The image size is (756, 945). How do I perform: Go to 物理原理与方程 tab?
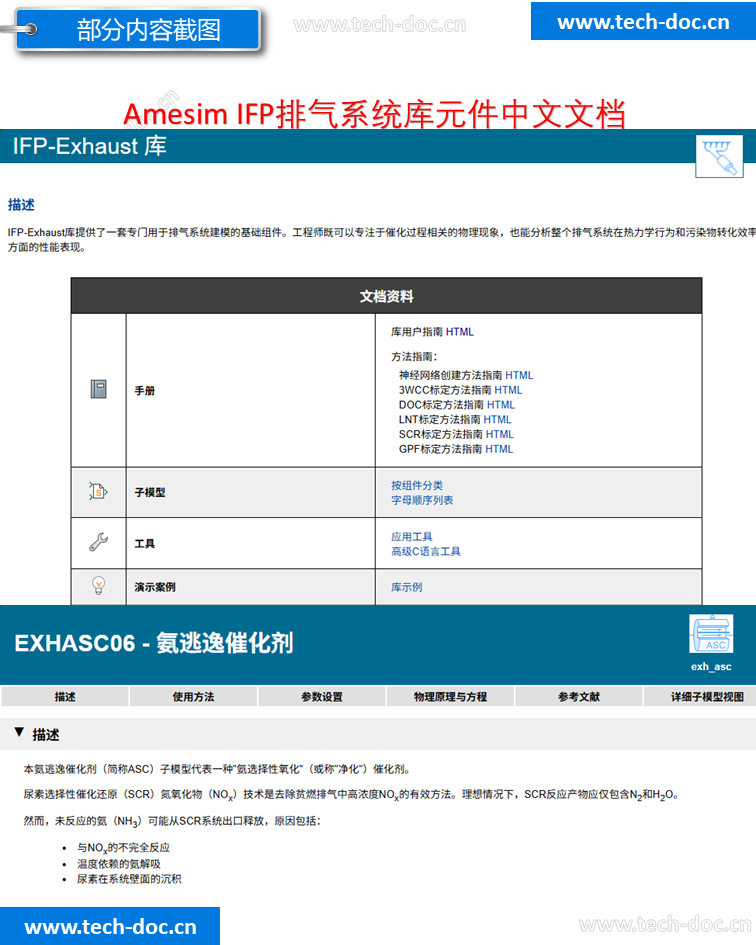(x=450, y=697)
